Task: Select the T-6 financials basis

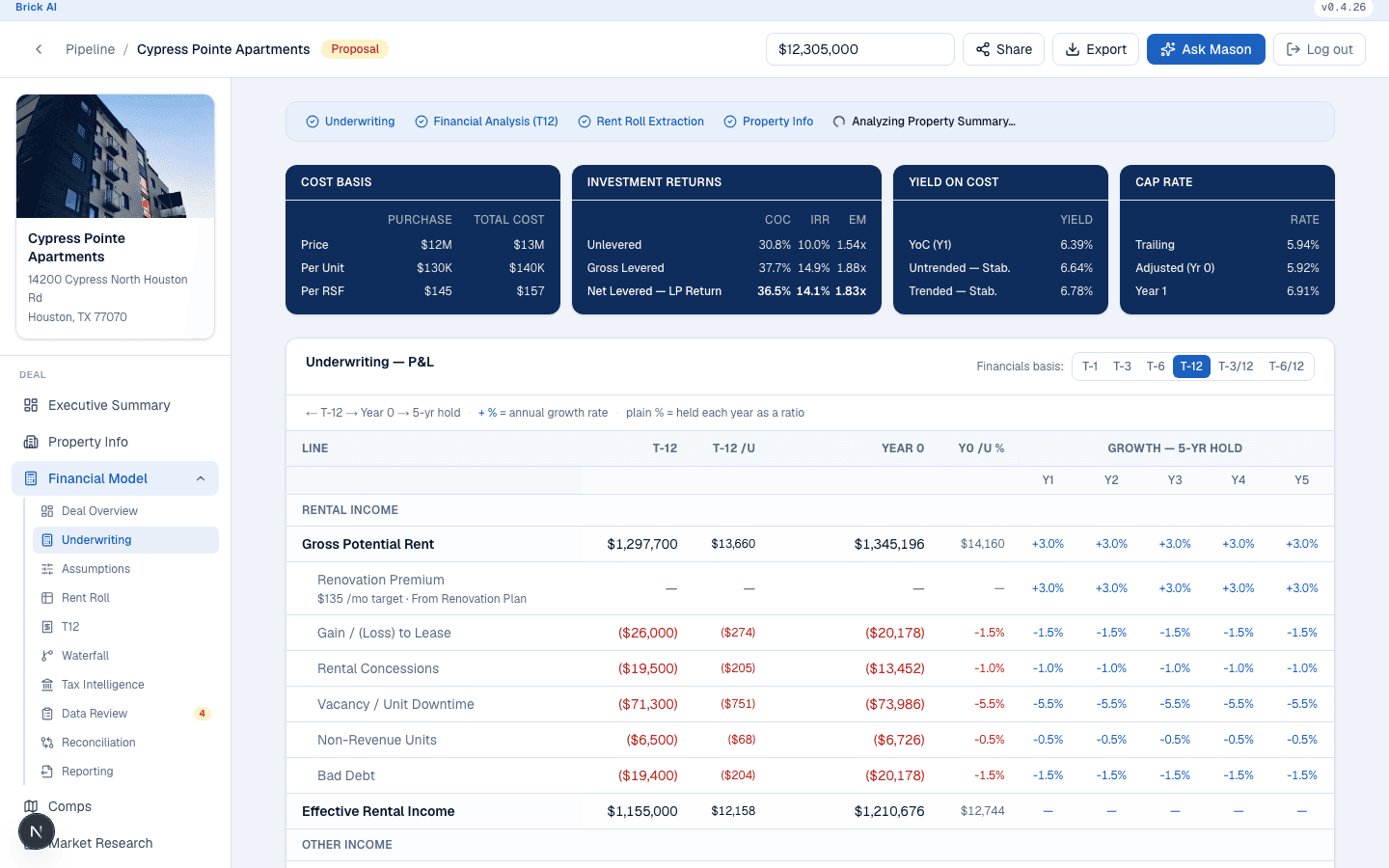Action: 1156,366
